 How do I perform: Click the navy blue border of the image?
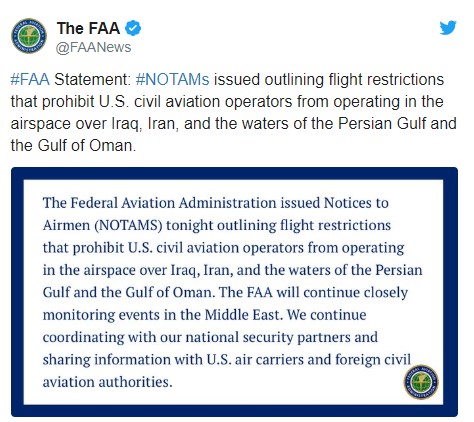pyautogui.click(x=234, y=173)
